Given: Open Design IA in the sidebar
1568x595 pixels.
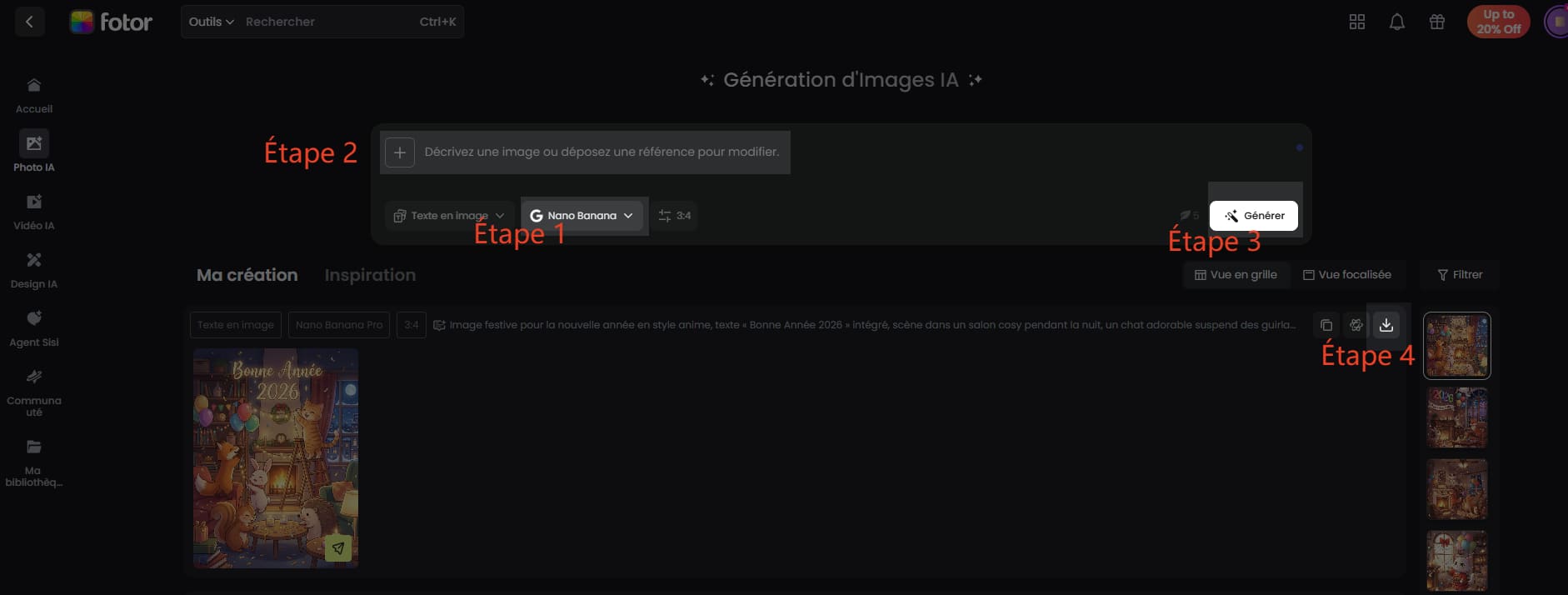Looking at the screenshot, I should point(34,271).
